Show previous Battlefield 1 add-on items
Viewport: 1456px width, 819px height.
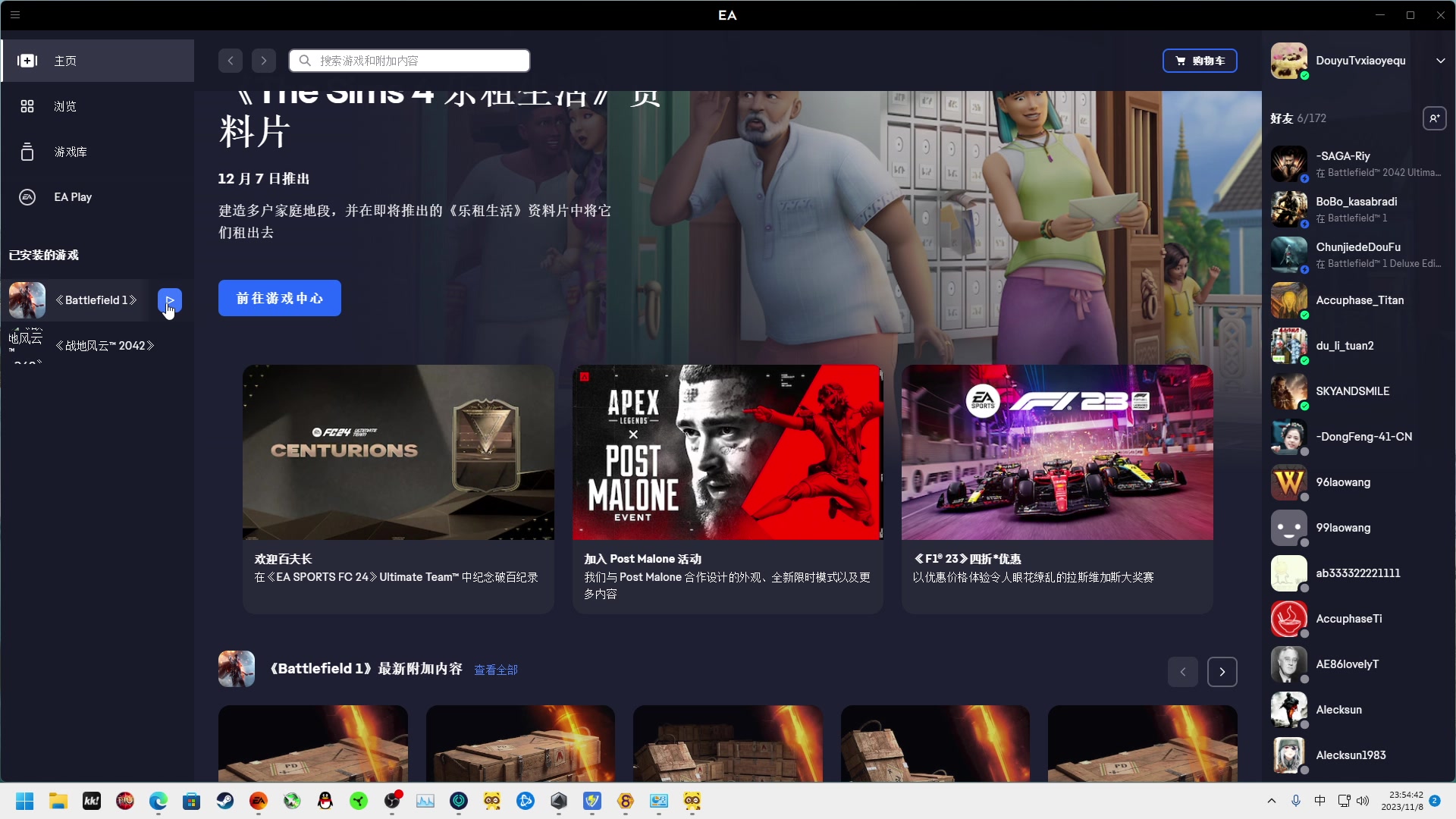coord(1183,672)
